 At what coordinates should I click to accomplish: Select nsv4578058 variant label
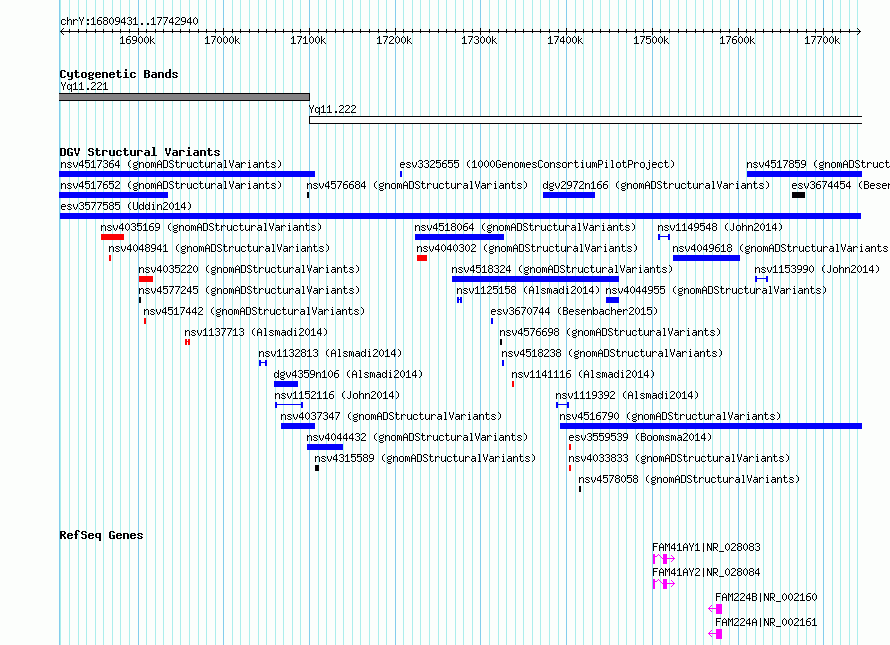[x=689, y=479]
